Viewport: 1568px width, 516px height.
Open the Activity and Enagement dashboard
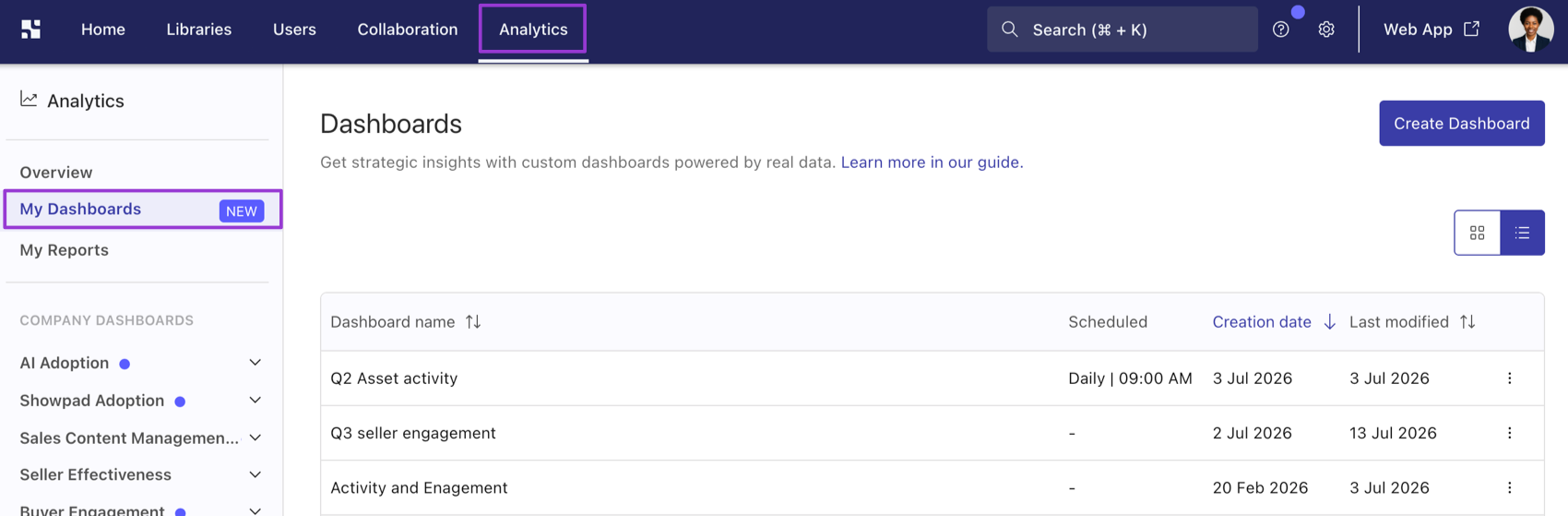coord(419,487)
